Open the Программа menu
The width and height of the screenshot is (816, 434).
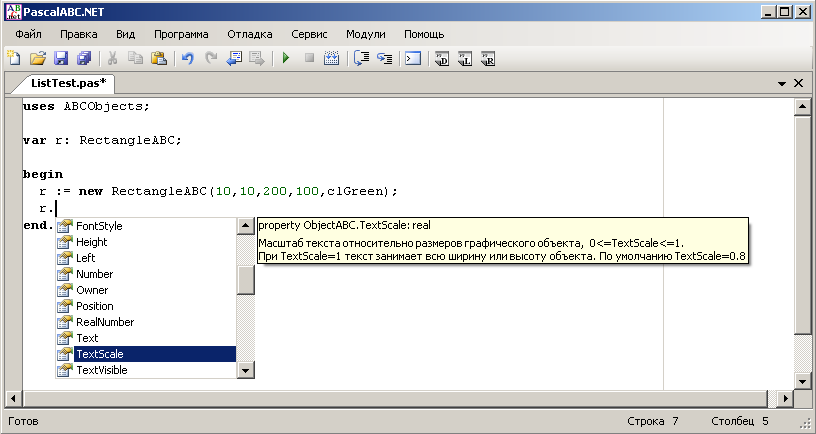(x=181, y=34)
